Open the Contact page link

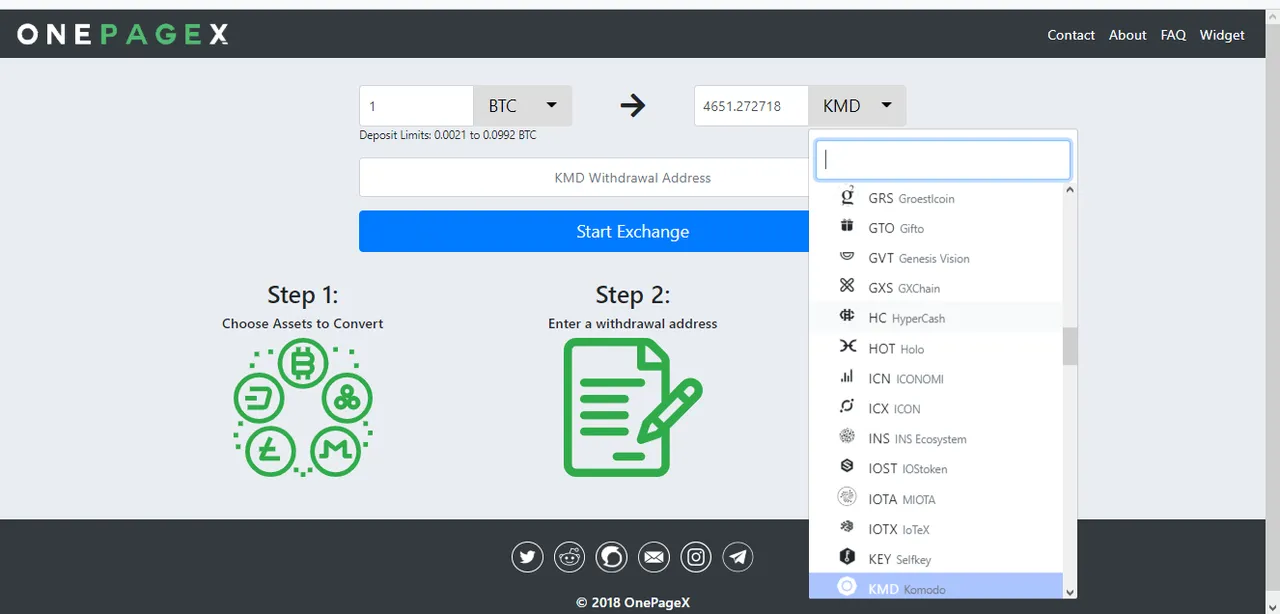pyautogui.click(x=1071, y=35)
